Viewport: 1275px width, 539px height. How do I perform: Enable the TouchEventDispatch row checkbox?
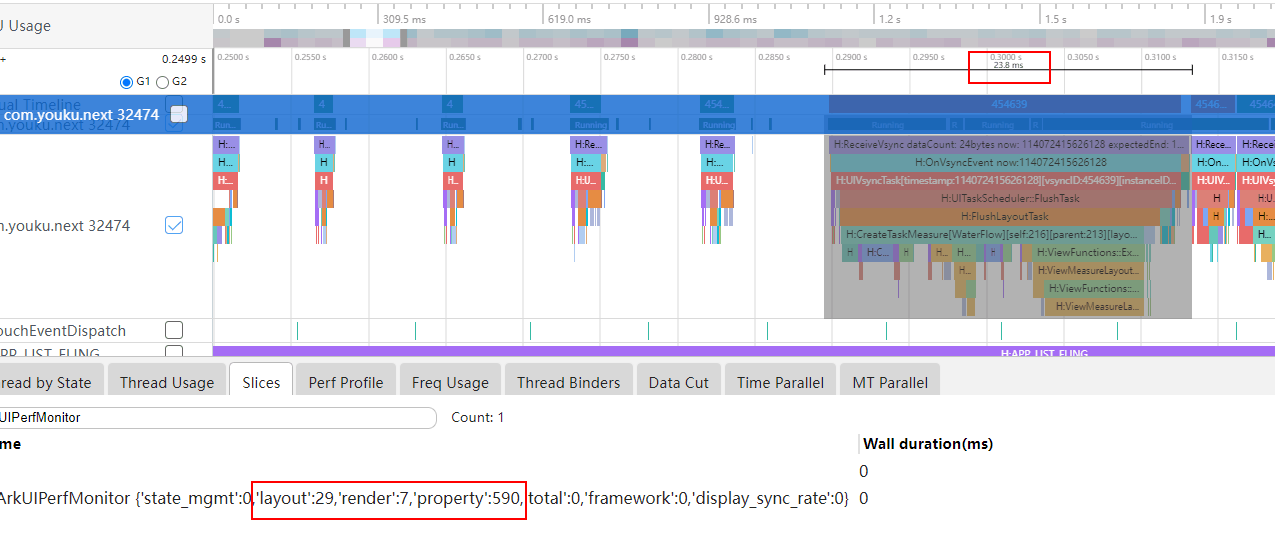(174, 330)
